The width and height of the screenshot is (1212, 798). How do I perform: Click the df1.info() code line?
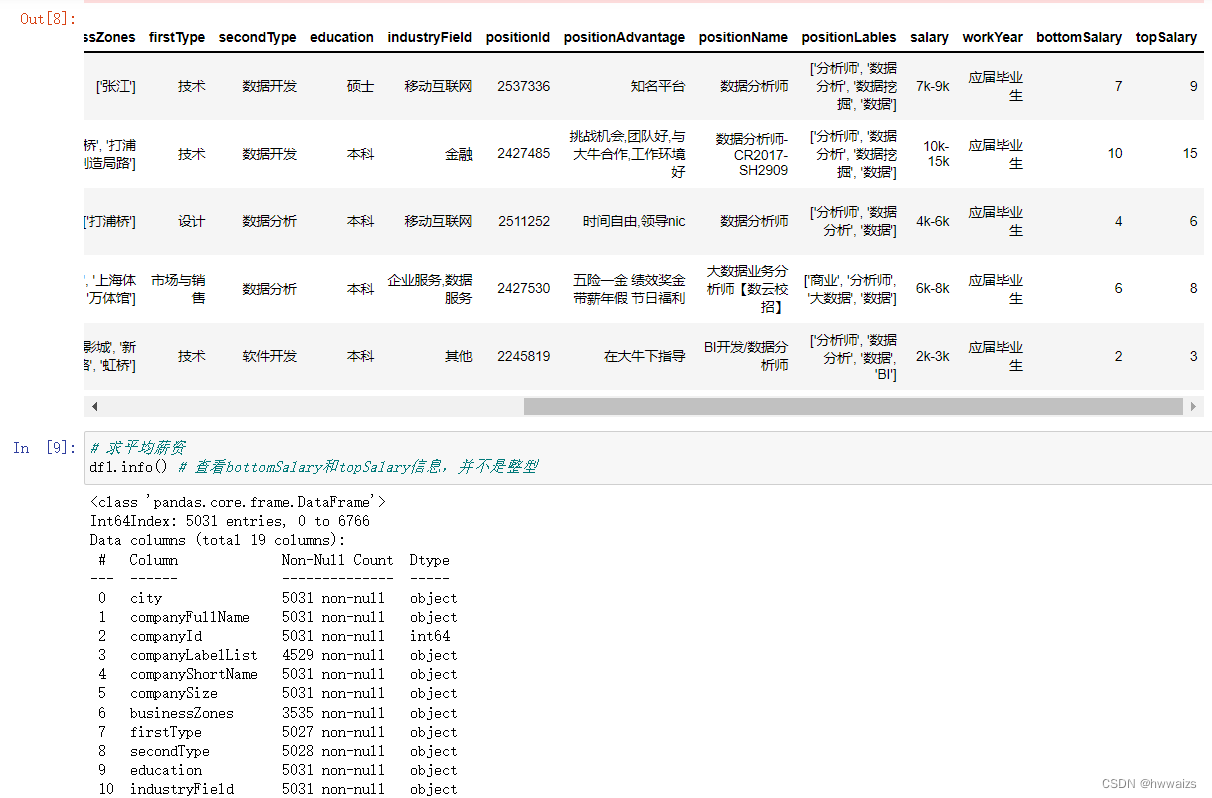point(314,467)
